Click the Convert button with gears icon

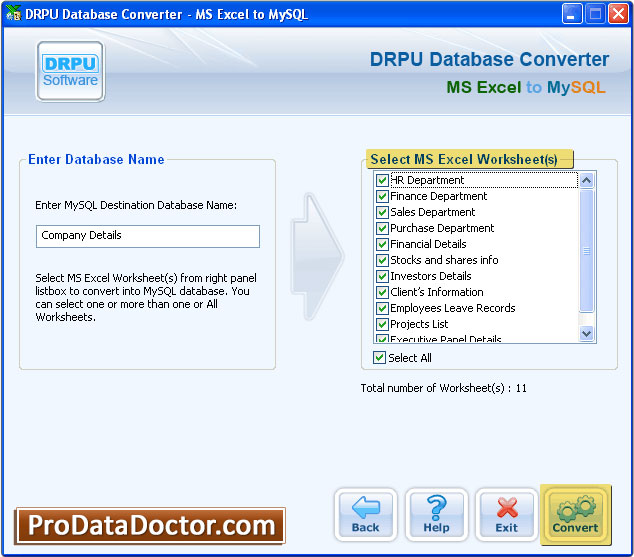pyautogui.click(x=575, y=514)
